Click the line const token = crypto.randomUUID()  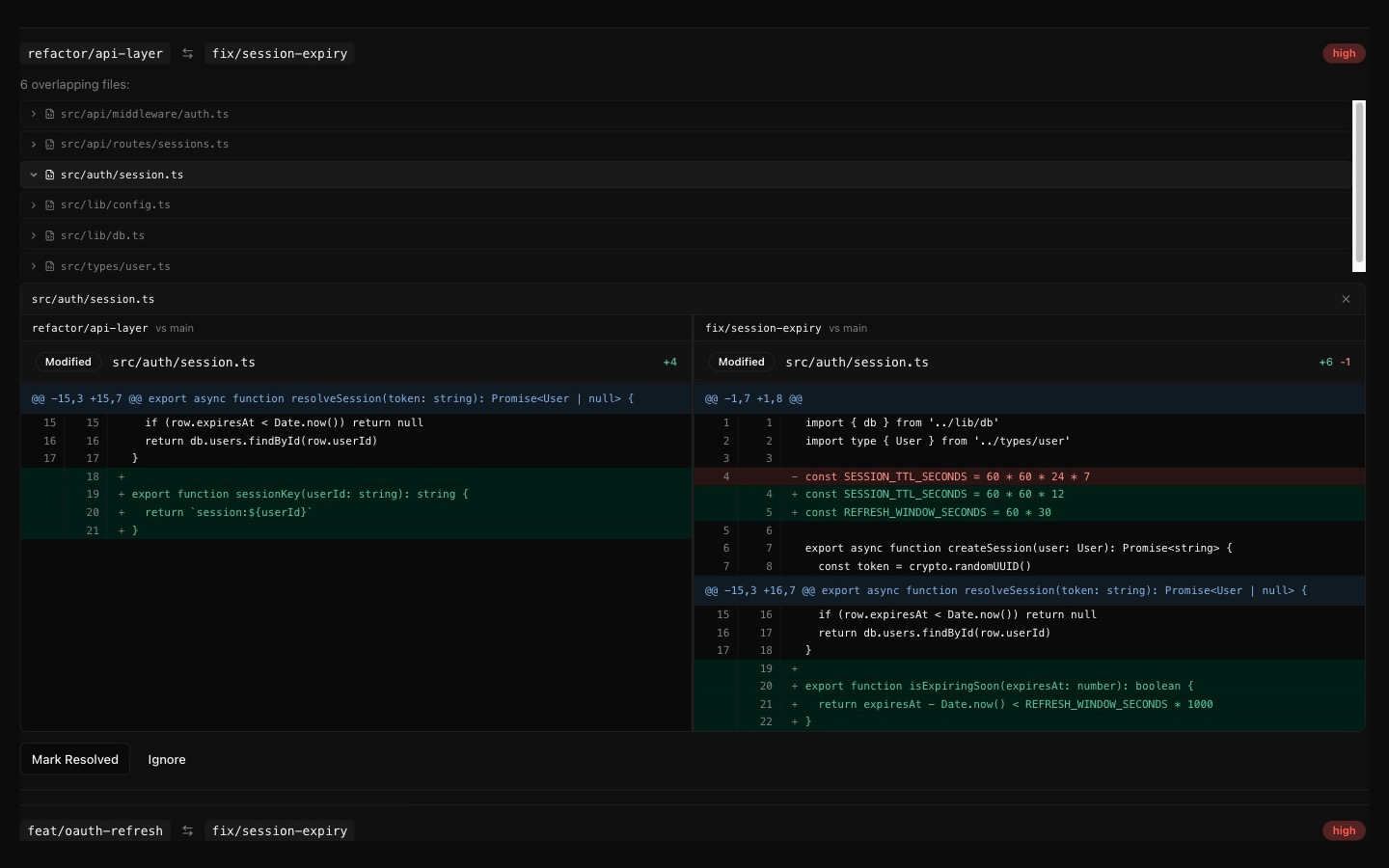(x=1029, y=566)
